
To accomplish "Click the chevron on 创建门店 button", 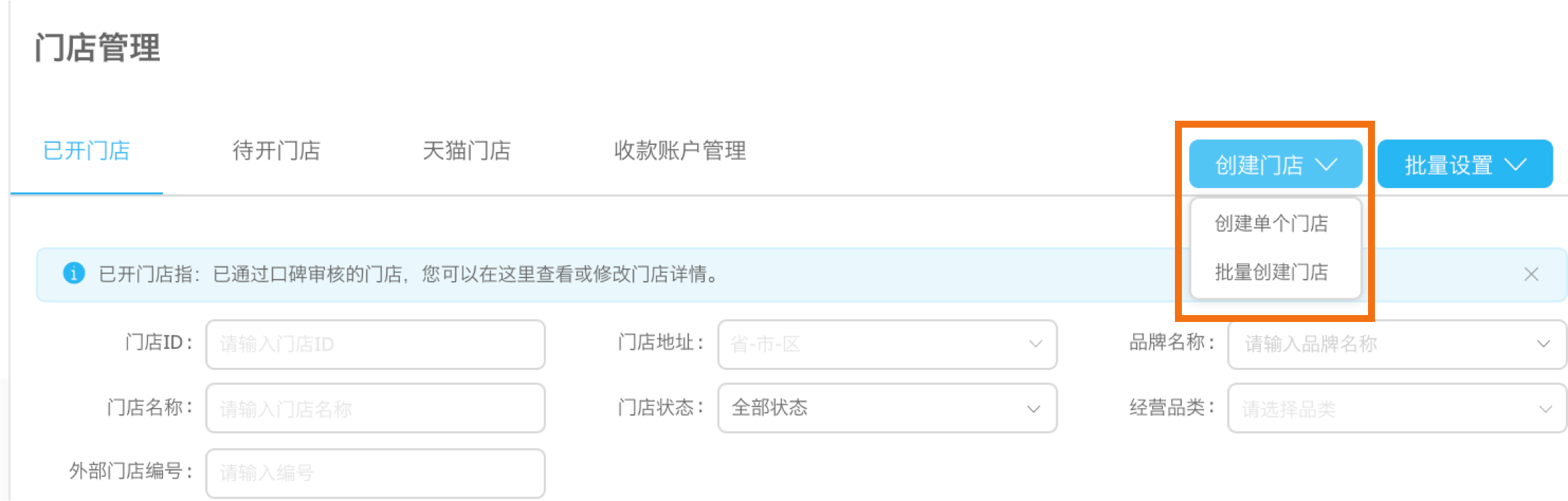I will tap(1326, 164).
